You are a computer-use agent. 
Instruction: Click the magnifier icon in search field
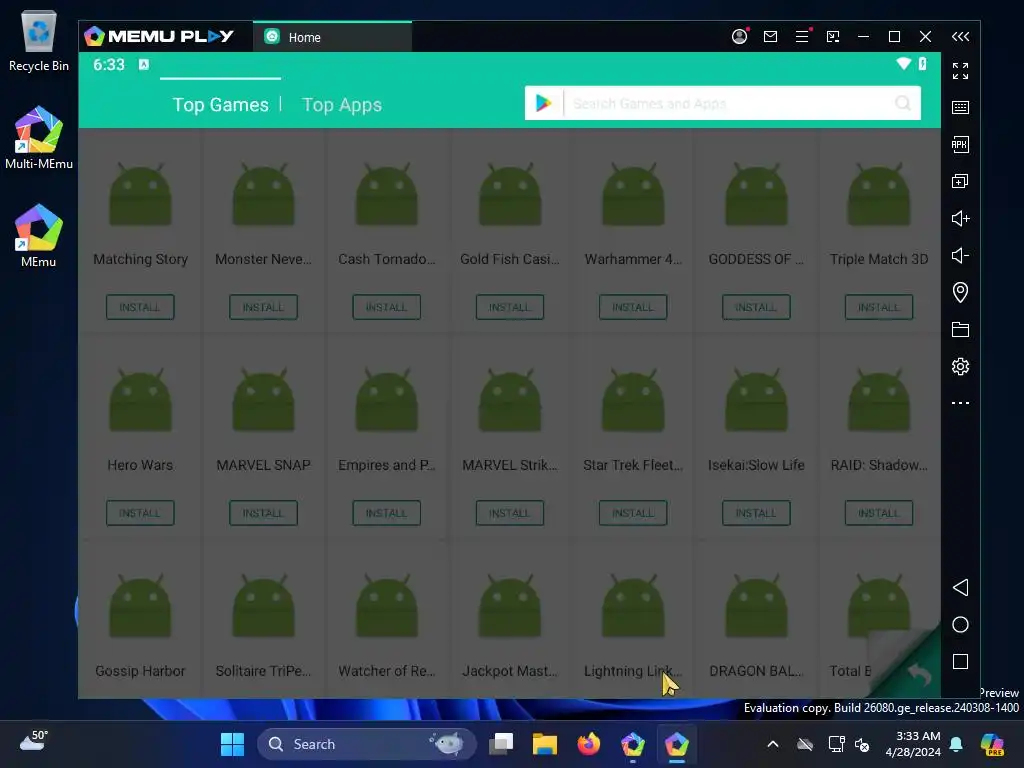903,103
